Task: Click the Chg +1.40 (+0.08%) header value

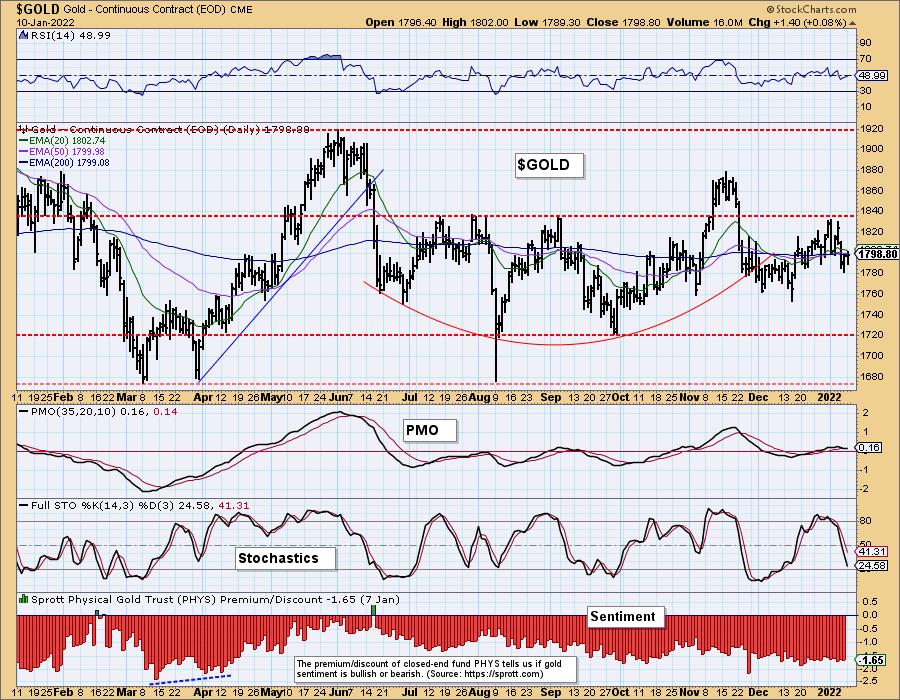Action: (x=797, y=23)
